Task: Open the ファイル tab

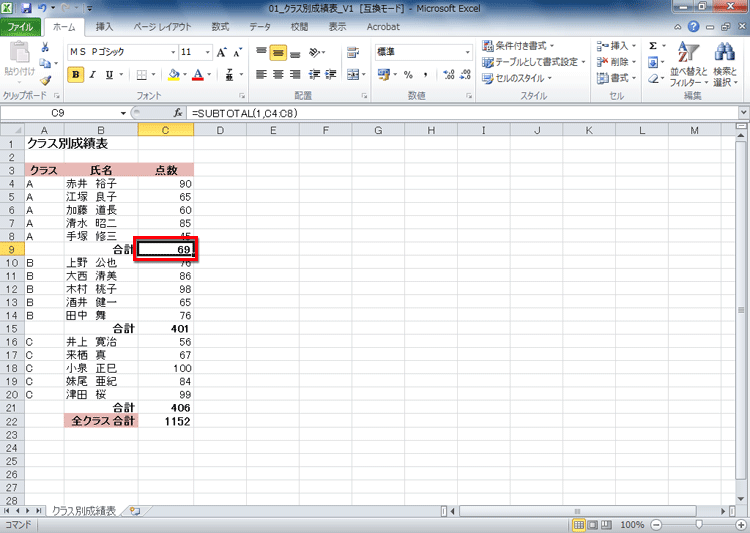Action: click(x=20, y=27)
